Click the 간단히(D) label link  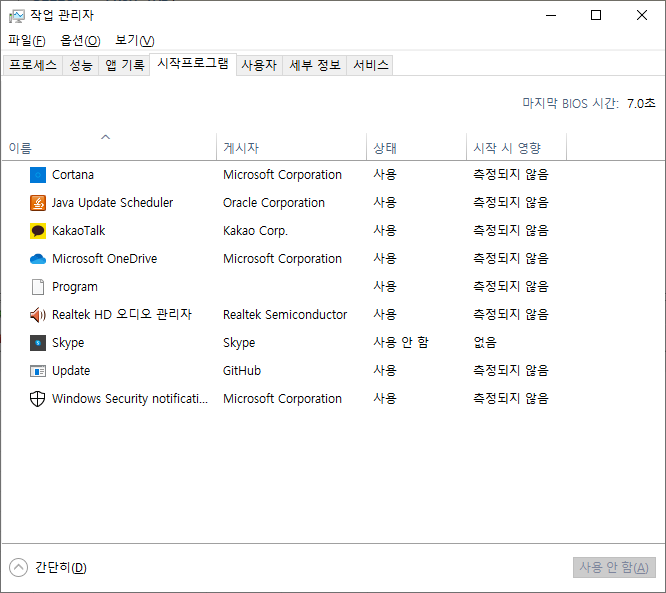click(x=61, y=568)
